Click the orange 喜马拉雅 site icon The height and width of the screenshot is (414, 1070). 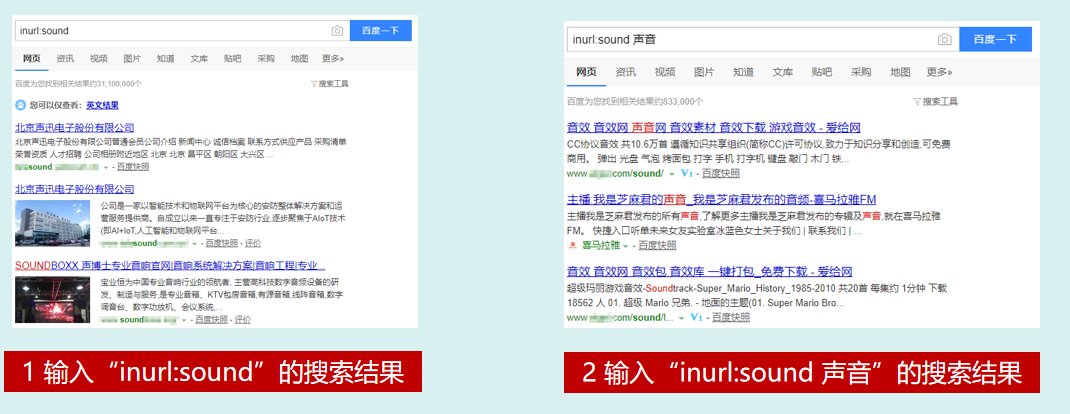(573, 246)
